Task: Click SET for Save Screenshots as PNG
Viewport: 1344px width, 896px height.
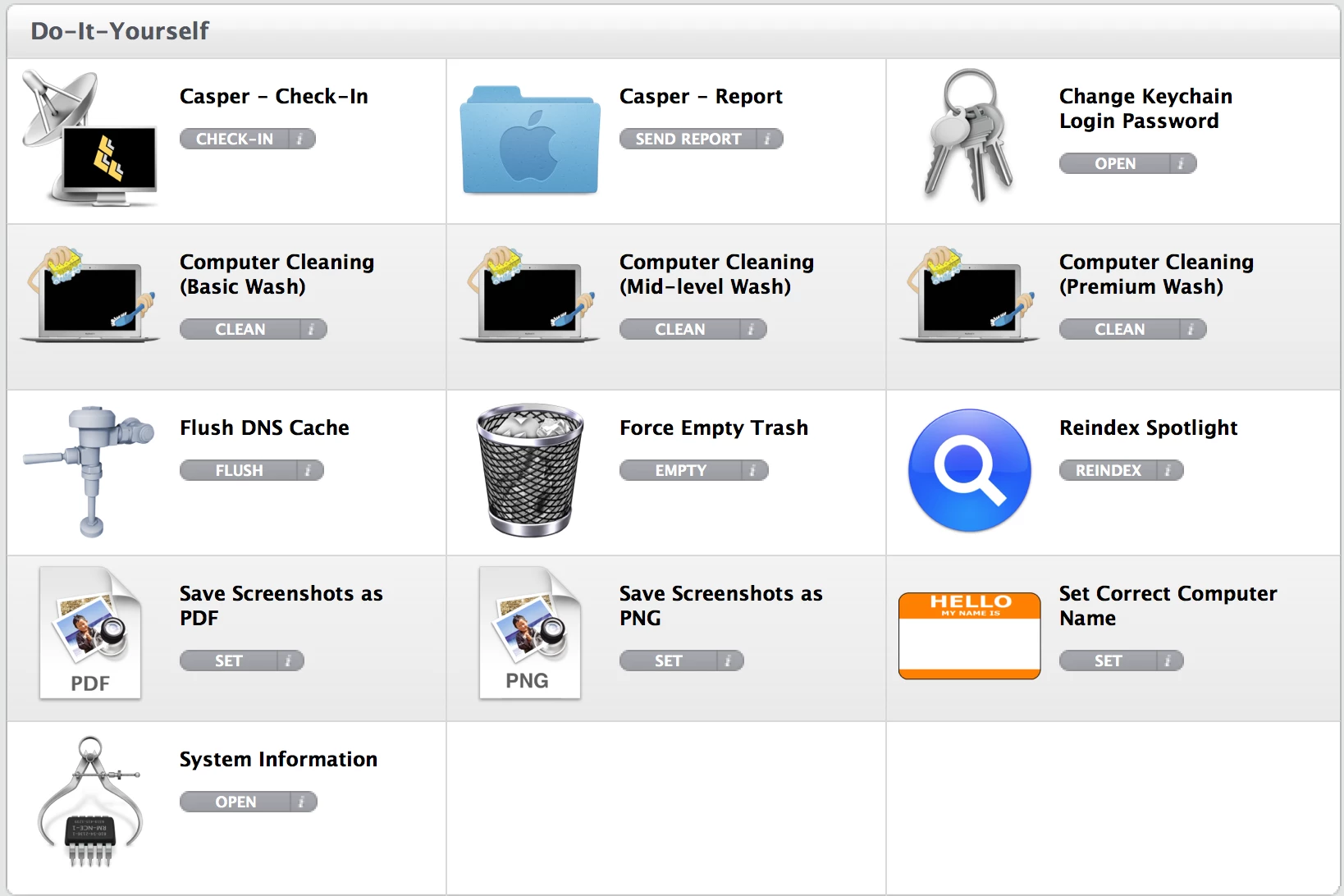Action: [668, 661]
